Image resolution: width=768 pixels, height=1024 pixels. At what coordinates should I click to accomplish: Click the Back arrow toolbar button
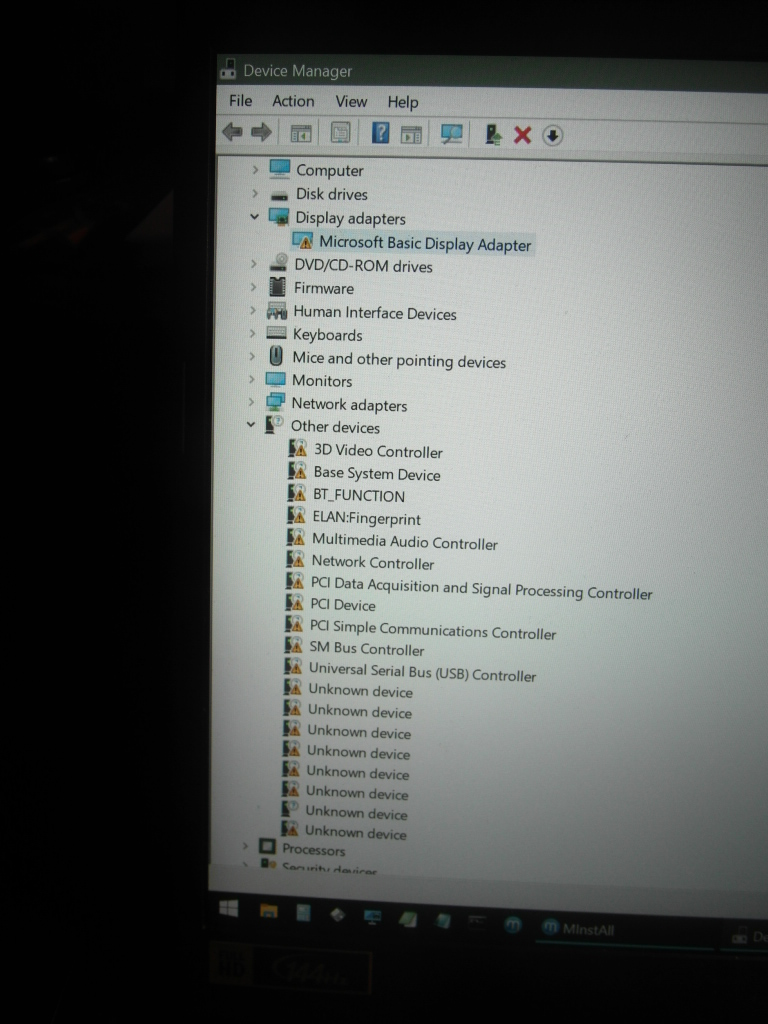(232, 133)
